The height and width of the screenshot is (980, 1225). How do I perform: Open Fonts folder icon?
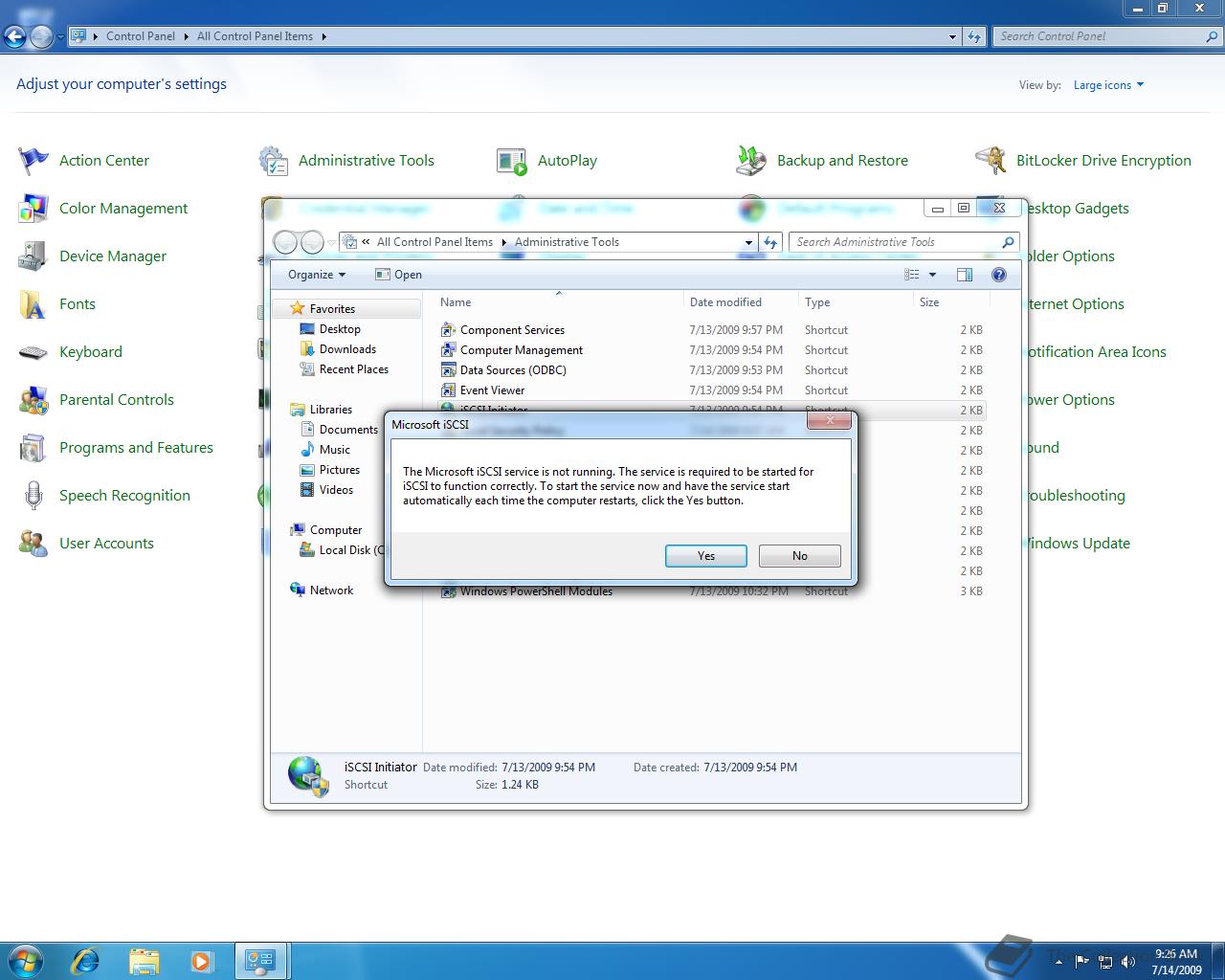tap(33, 303)
